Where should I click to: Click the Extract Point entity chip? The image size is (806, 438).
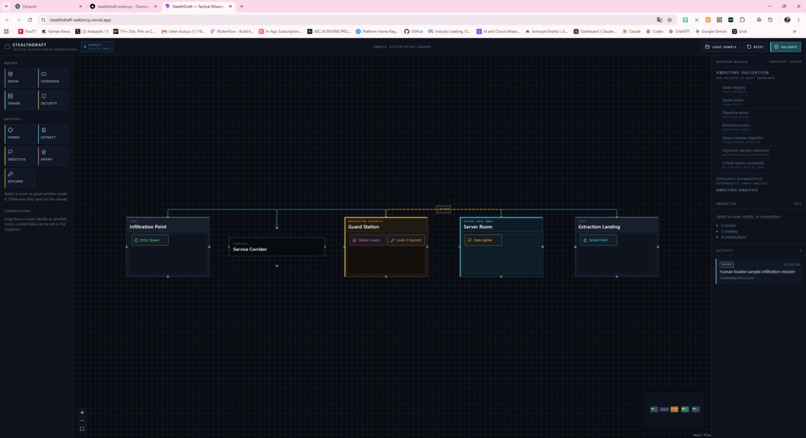pos(599,240)
